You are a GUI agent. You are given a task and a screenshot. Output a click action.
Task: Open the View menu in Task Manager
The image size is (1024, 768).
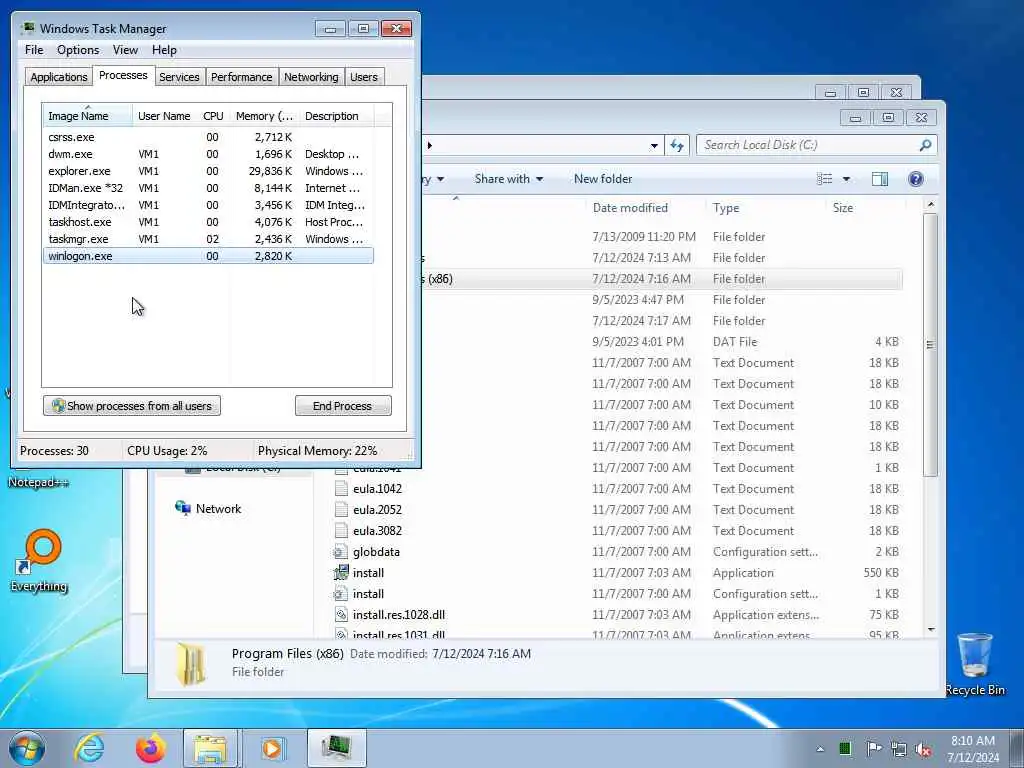point(125,50)
